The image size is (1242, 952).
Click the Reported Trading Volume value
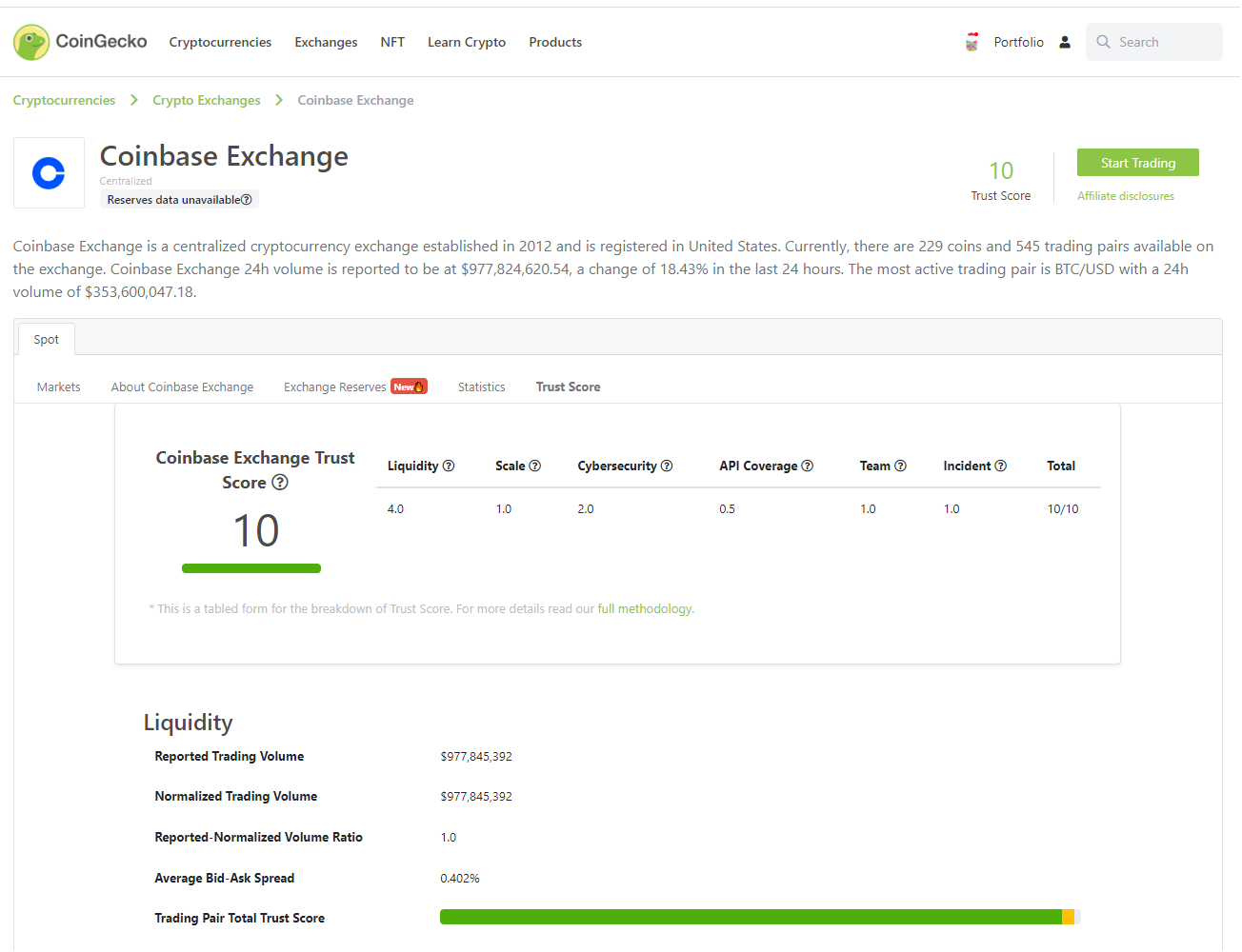(x=476, y=757)
